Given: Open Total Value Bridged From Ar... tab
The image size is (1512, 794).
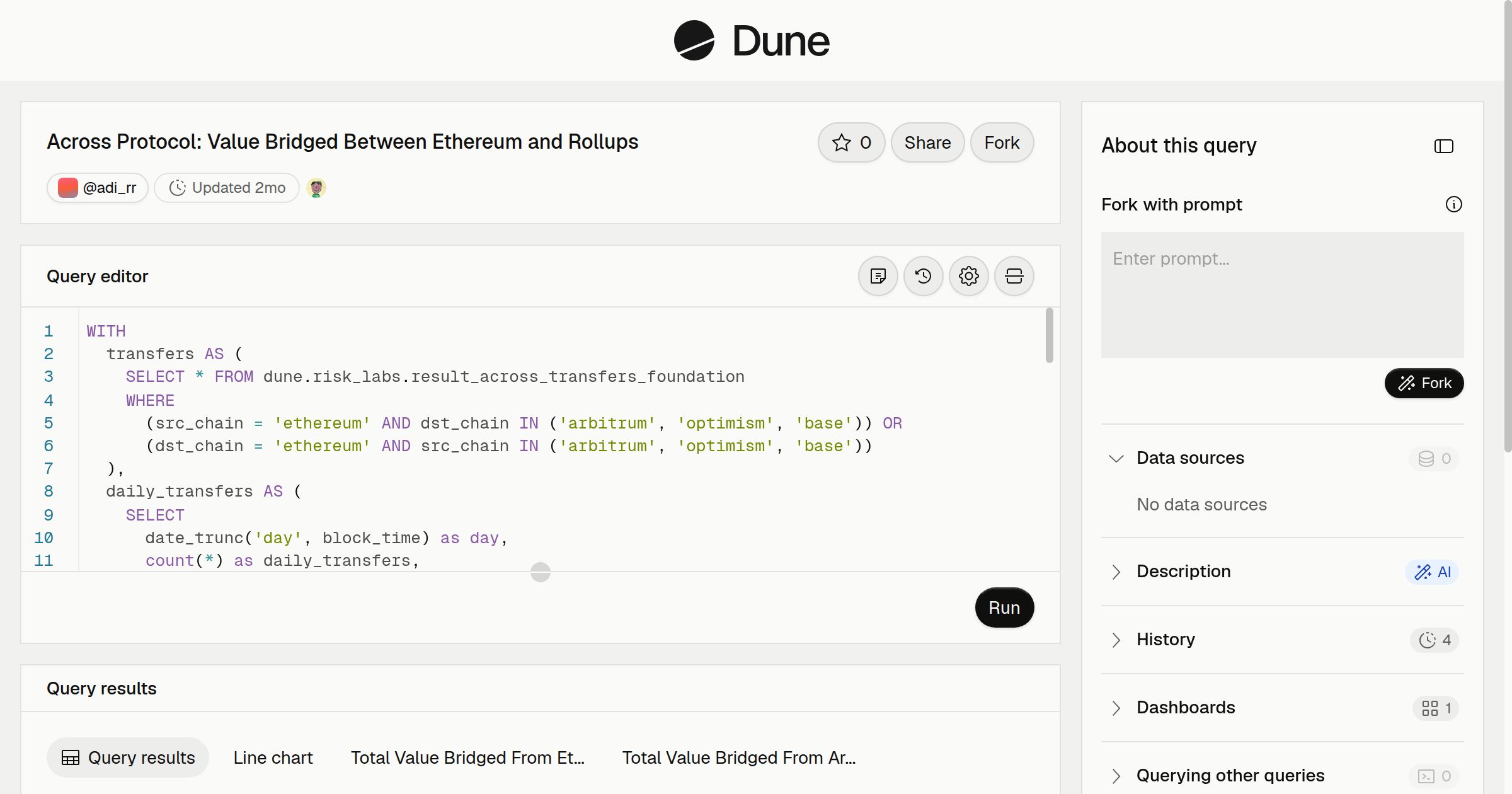Looking at the screenshot, I should (738, 757).
